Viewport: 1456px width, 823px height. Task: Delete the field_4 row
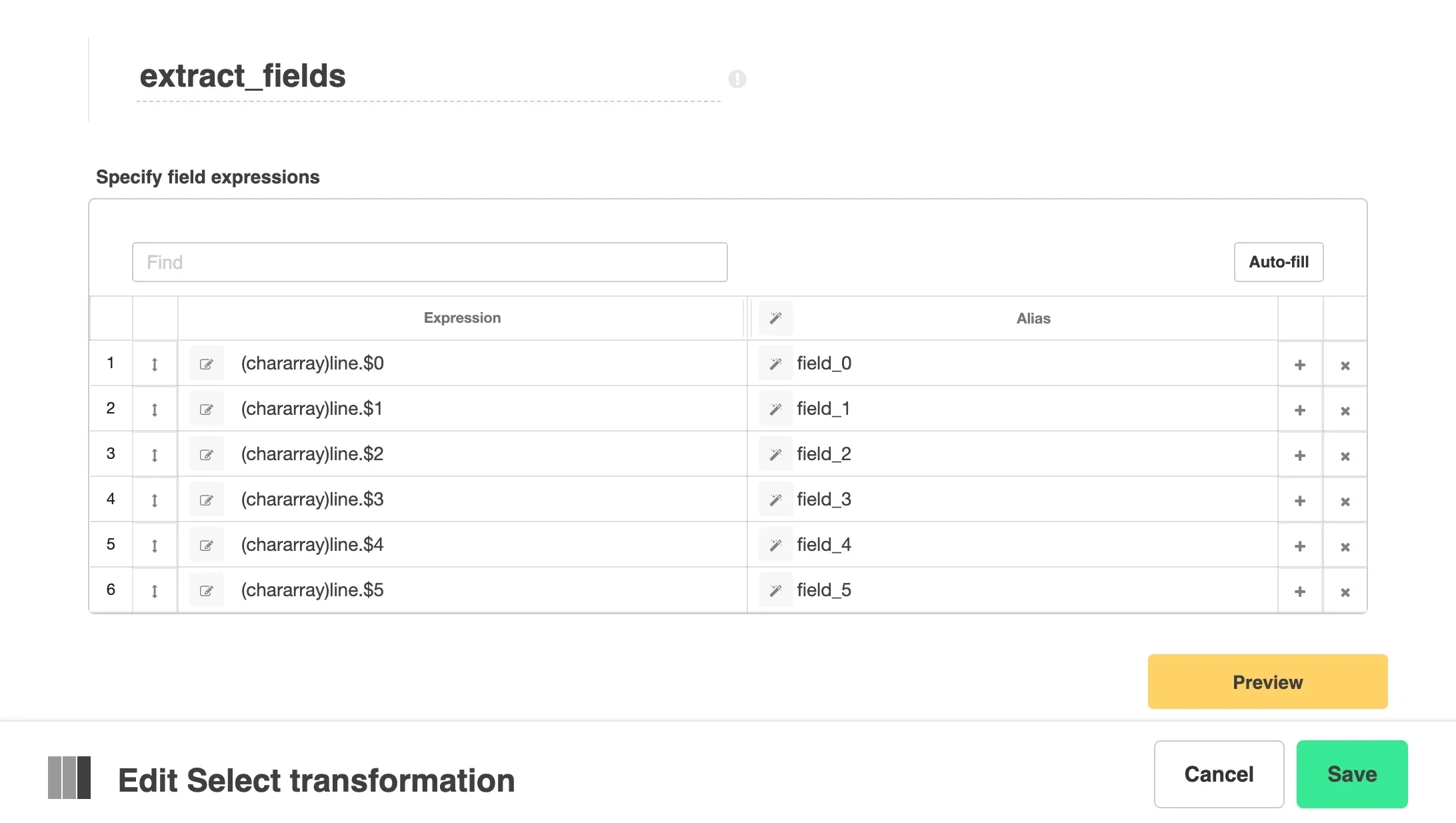click(1345, 545)
